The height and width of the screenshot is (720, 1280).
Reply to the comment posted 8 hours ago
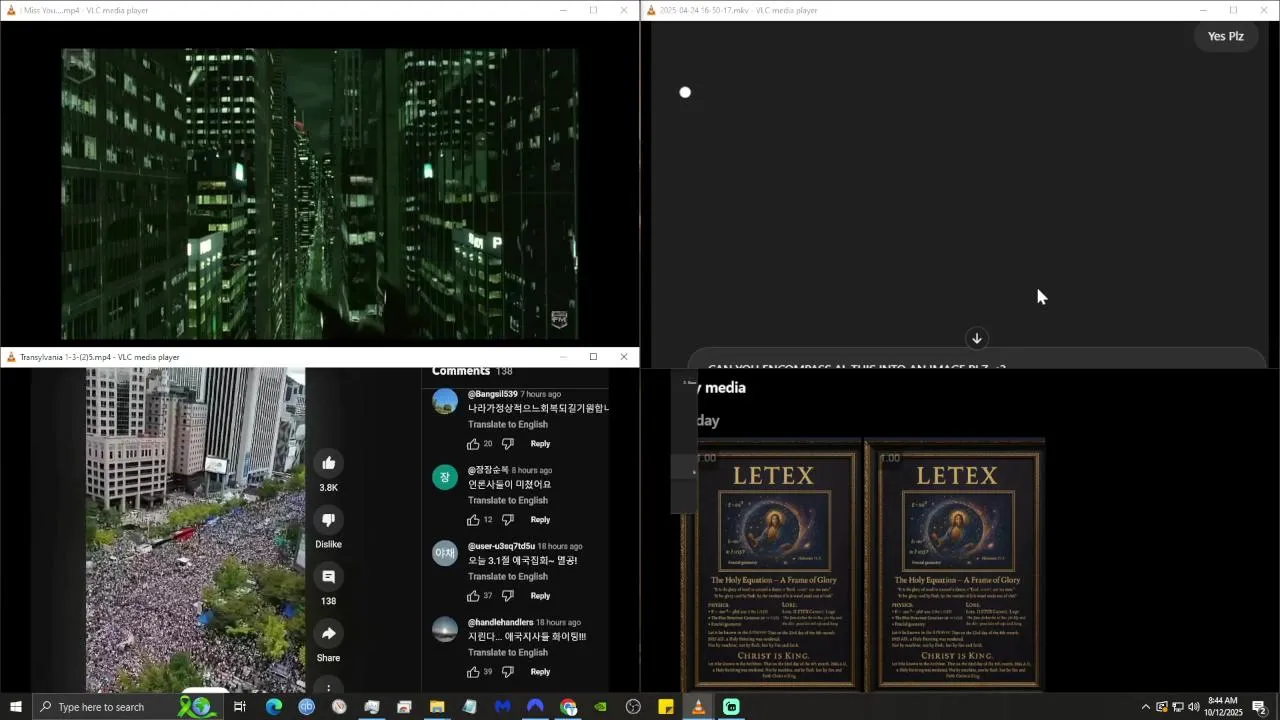(540, 519)
